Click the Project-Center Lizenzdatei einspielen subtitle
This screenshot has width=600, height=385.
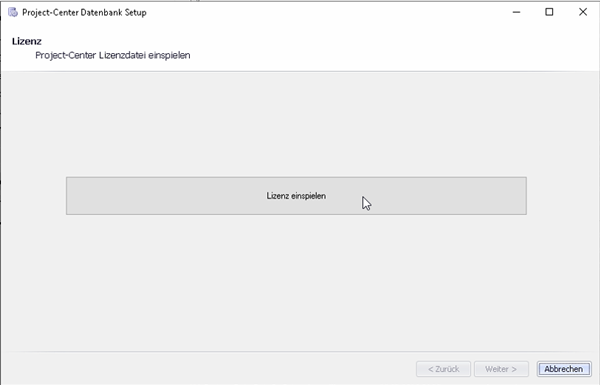tap(112, 55)
